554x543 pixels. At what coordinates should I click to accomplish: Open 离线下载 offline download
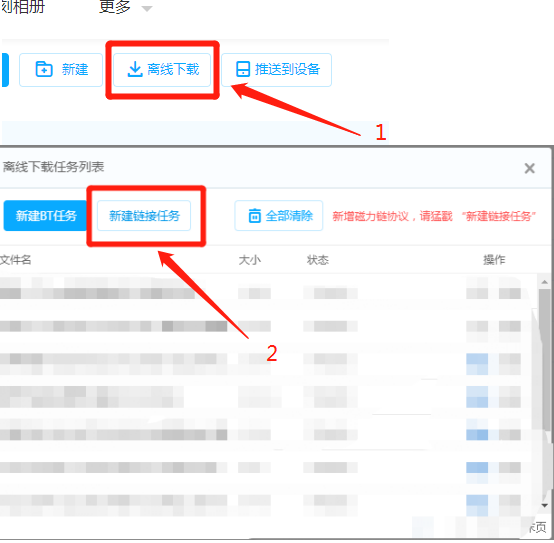162,70
